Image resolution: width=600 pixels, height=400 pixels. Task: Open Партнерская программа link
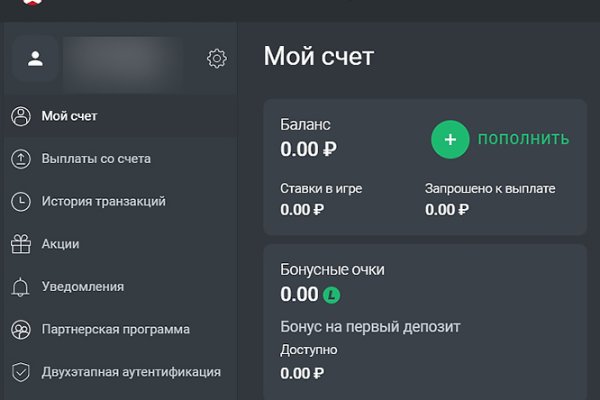coord(115,329)
